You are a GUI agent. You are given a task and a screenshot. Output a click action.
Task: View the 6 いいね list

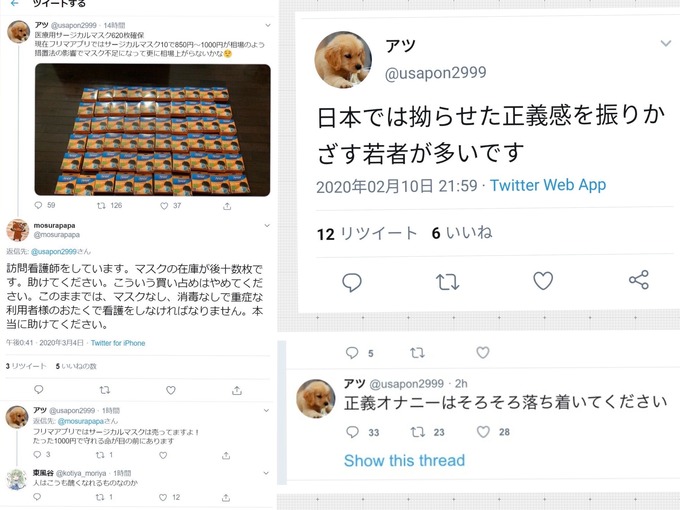click(462, 233)
